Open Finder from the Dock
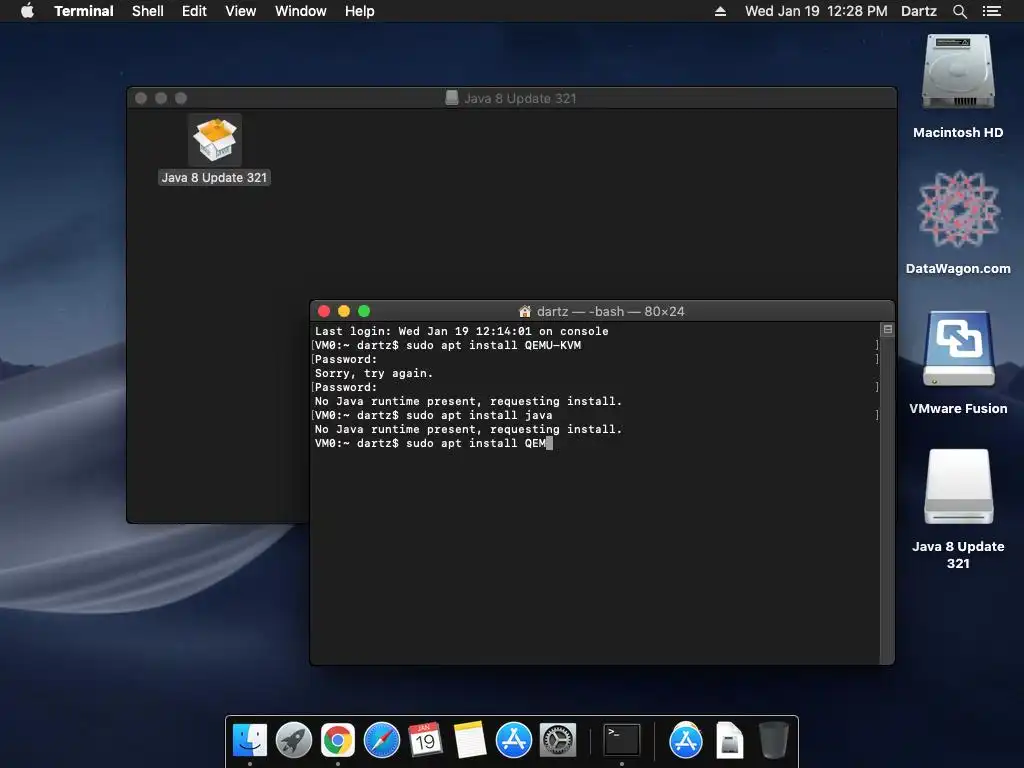Image resolution: width=1024 pixels, height=768 pixels. click(249, 740)
